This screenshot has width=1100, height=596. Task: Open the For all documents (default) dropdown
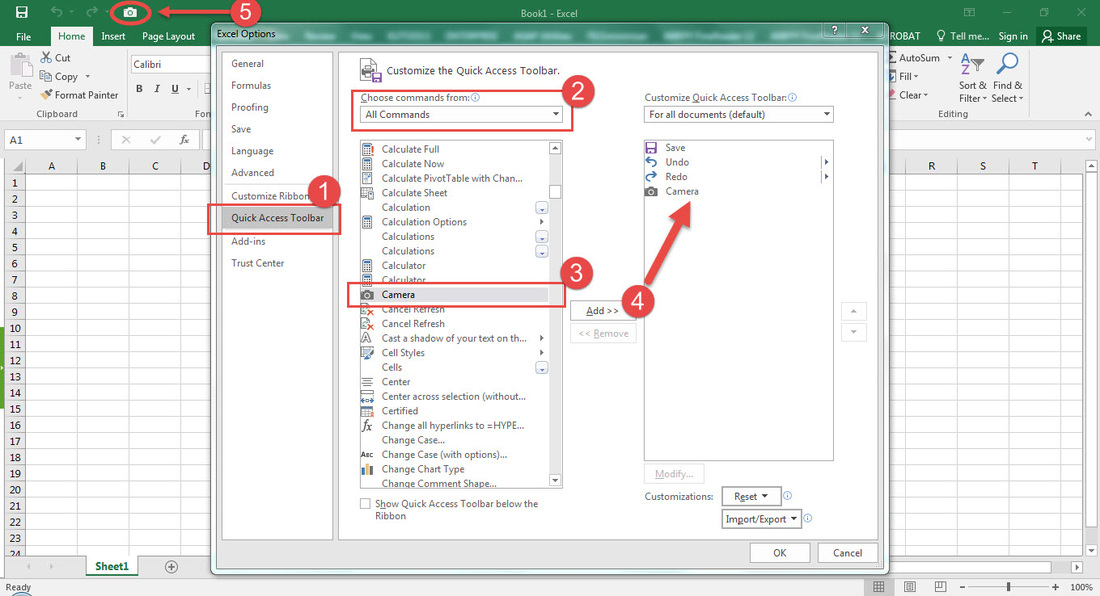(739, 114)
